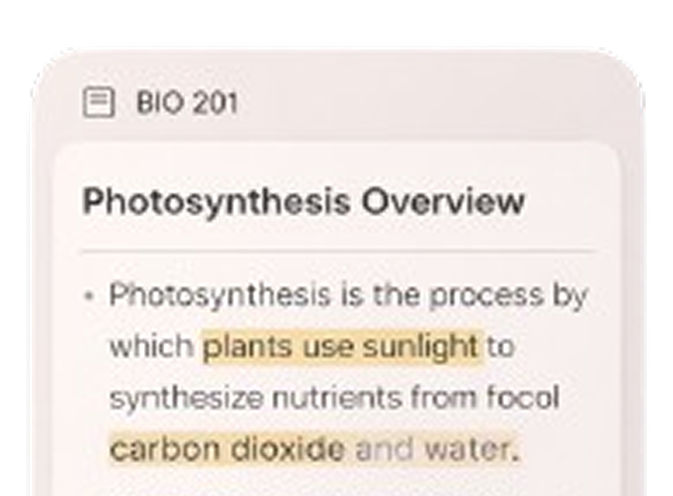The width and height of the screenshot is (673, 496).
Task: Click the word "which" starting the second line
Action: coord(151,347)
